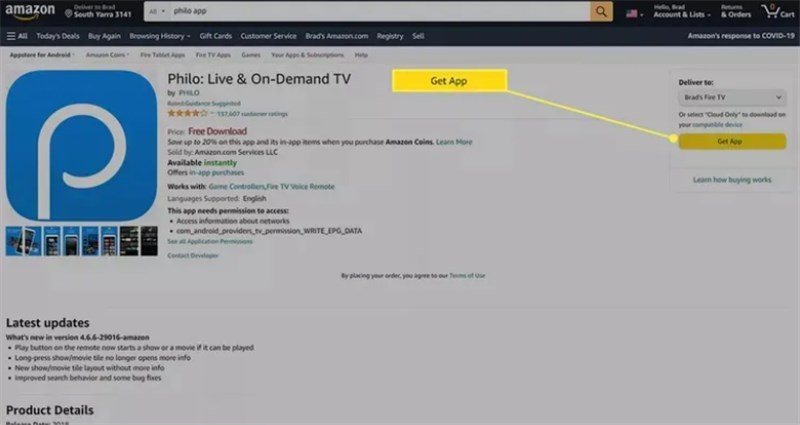Open Learn how buying works
Image resolution: width=800 pixels, height=425 pixels.
tap(732, 180)
